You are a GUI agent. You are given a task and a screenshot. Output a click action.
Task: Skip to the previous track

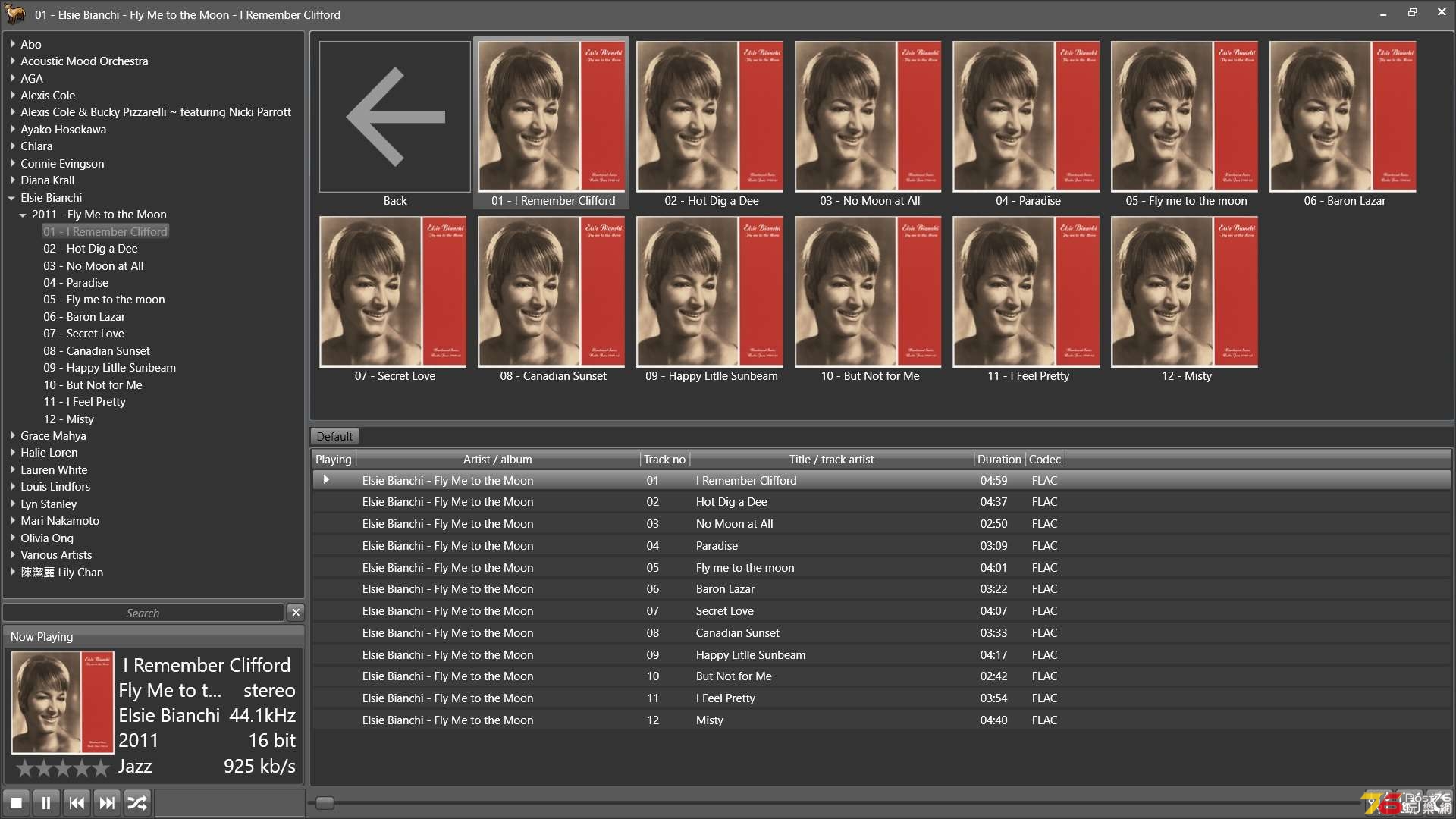pyautogui.click(x=77, y=802)
